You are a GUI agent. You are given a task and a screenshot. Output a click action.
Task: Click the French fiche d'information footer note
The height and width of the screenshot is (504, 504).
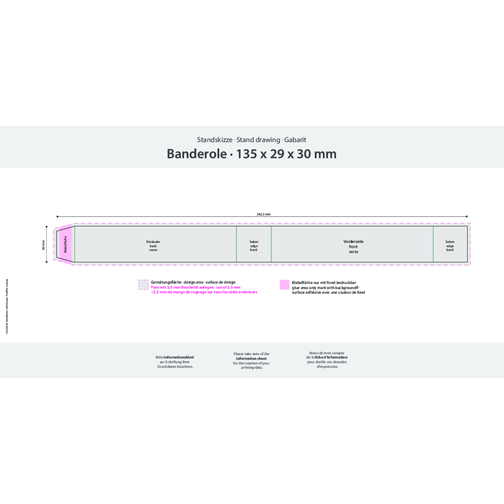coord(327,360)
